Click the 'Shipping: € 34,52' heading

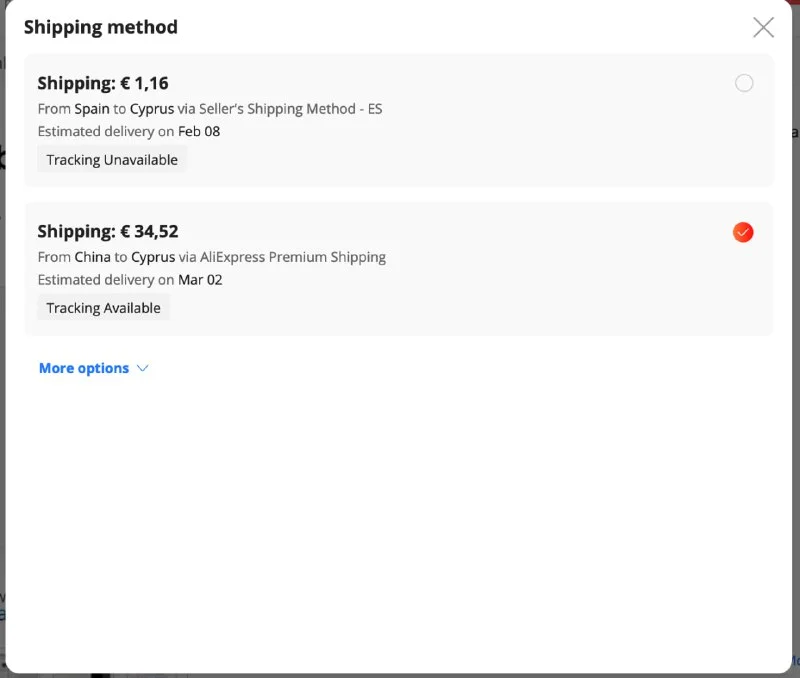(107, 231)
